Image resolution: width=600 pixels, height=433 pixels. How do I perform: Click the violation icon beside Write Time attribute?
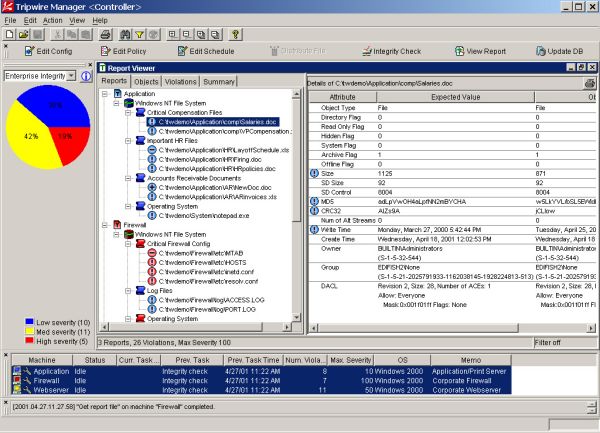[x=314, y=230]
